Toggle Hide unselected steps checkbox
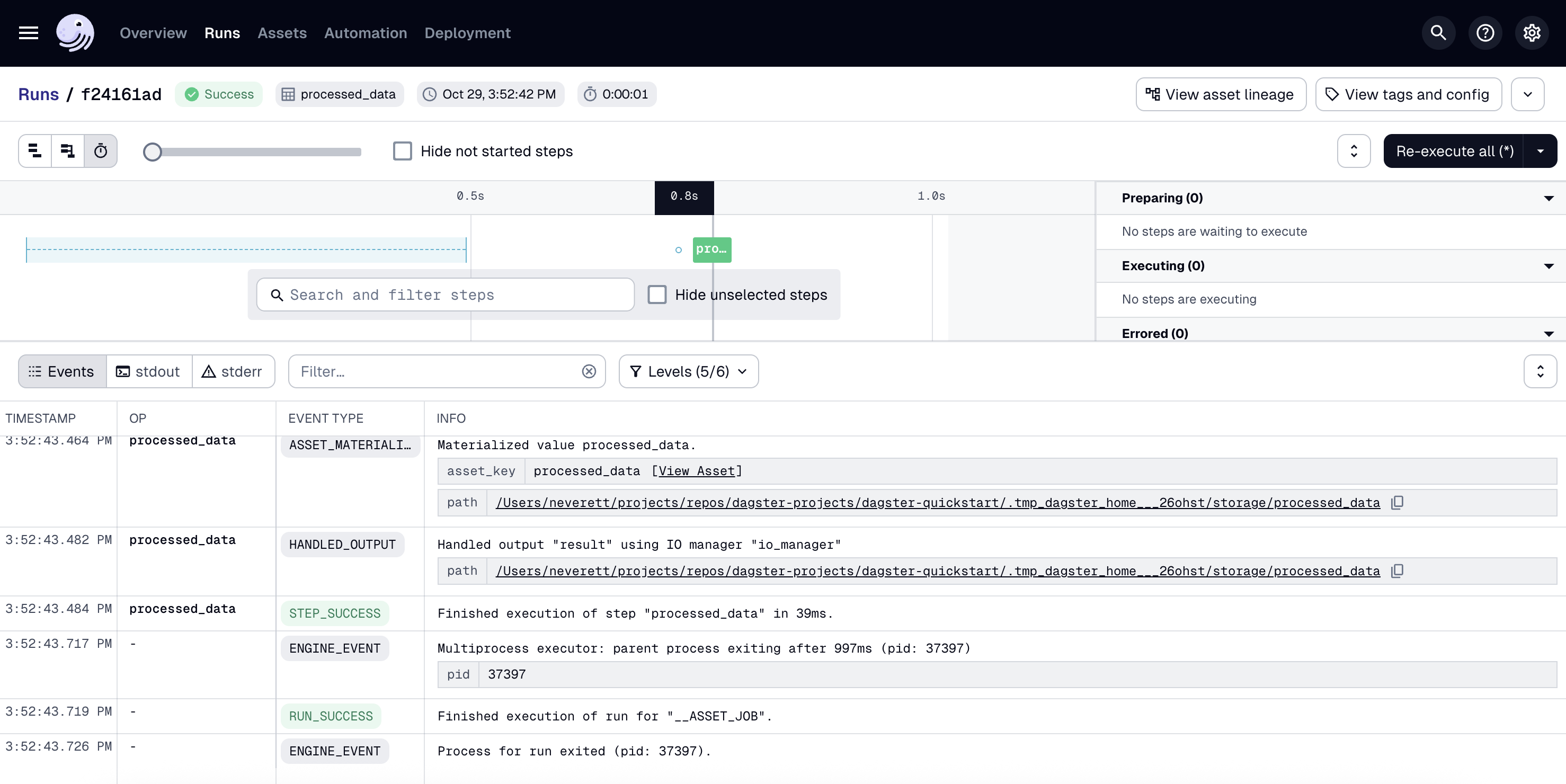This screenshot has width=1566, height=784. [656, 295]
